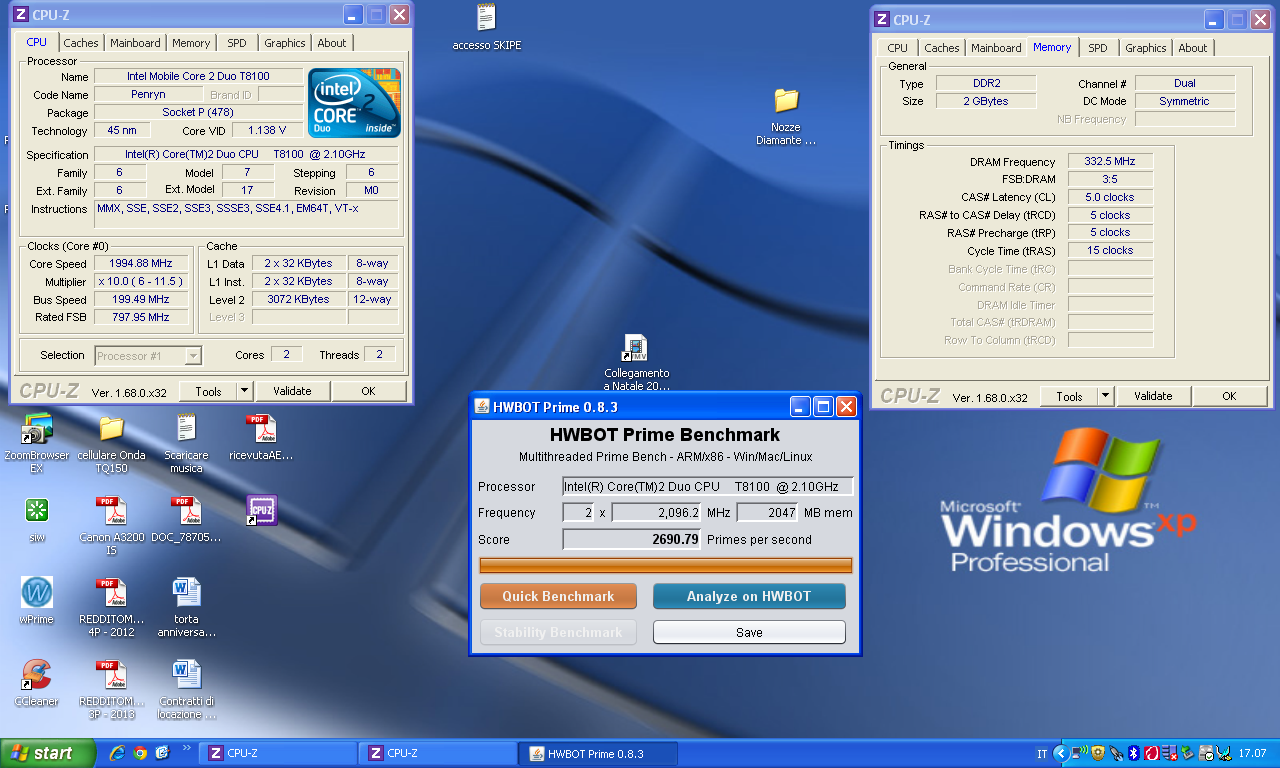Click the HWBOT Processor name field

[708, 487]
